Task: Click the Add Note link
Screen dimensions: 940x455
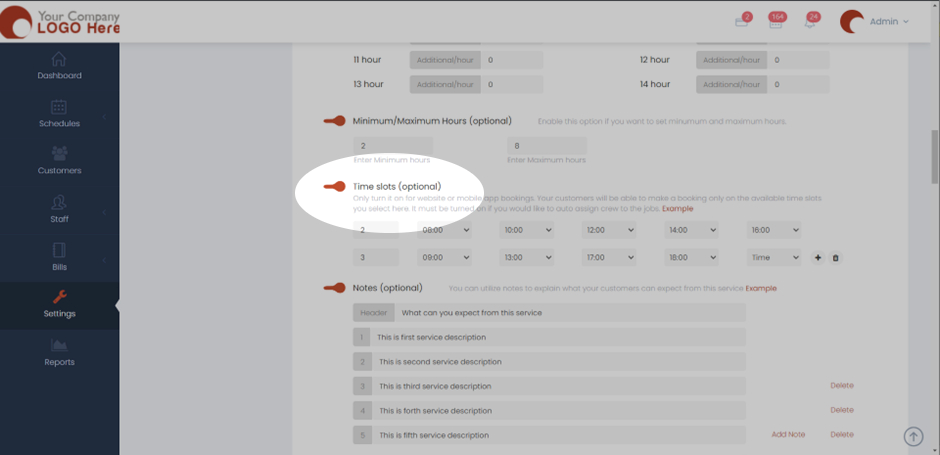Action: click(x=788, y=435)
